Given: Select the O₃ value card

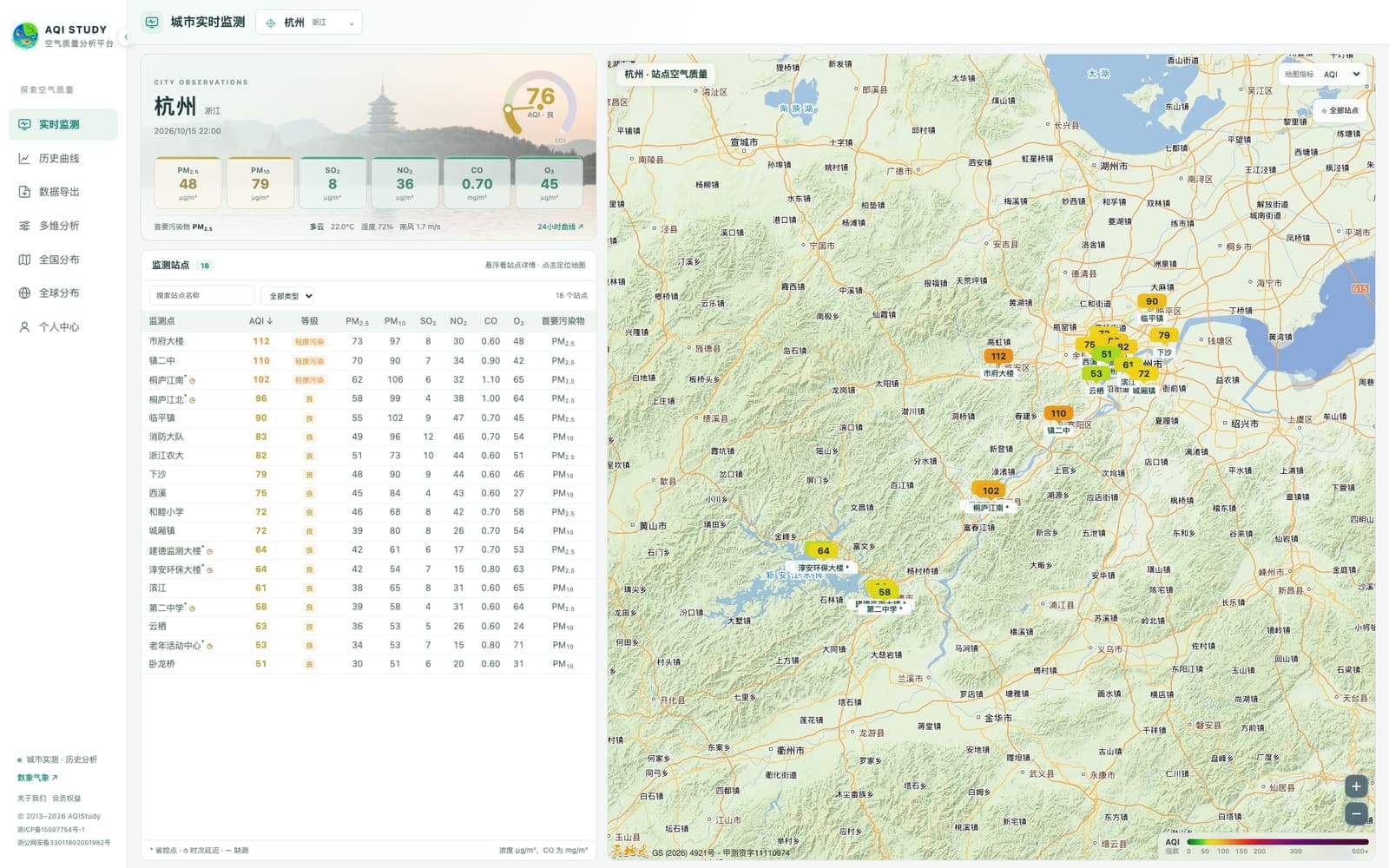Looking at the screenshot, I should point(549,182).
